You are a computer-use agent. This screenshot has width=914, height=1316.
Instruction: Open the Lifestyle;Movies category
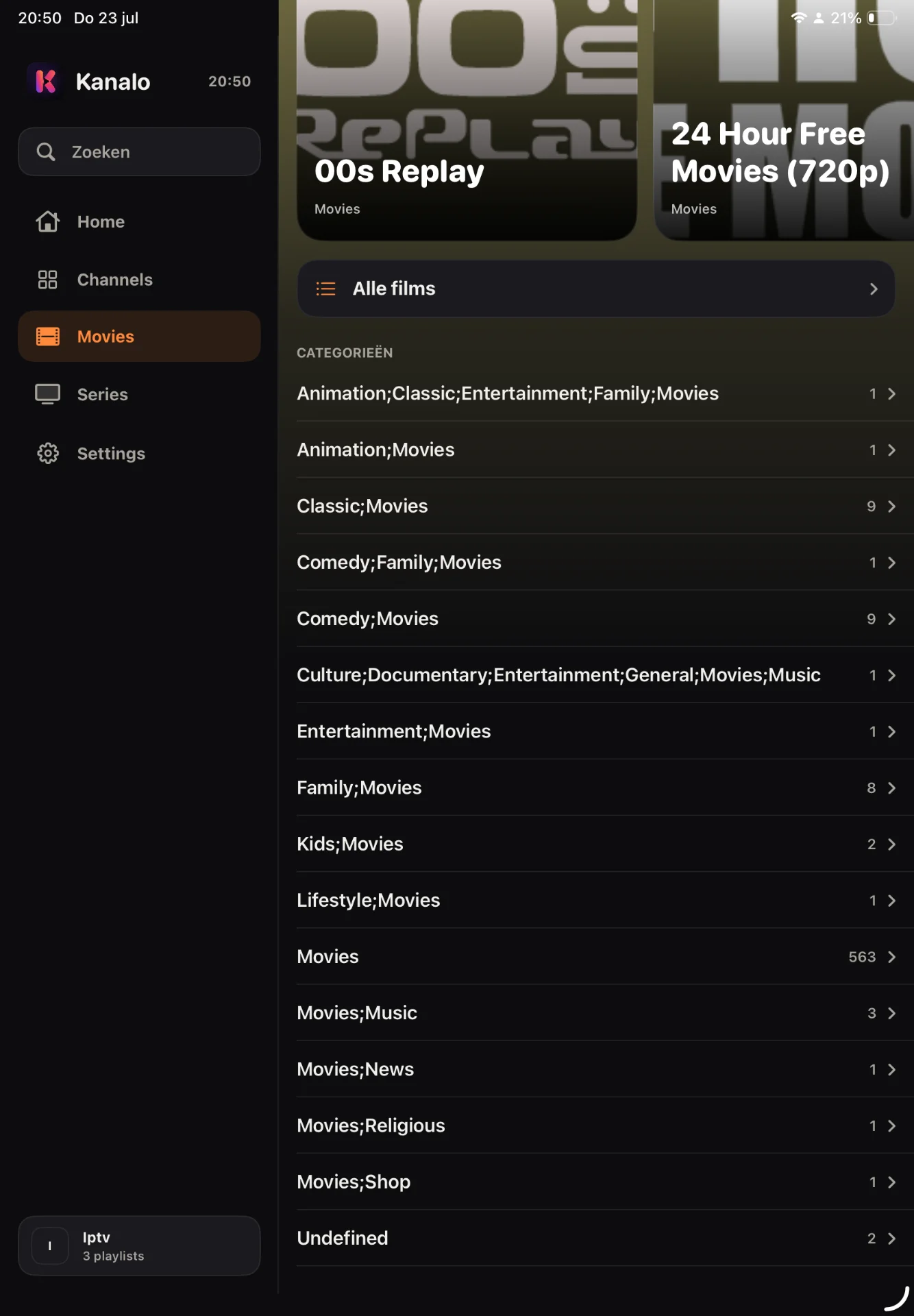(x=605, y=900)
